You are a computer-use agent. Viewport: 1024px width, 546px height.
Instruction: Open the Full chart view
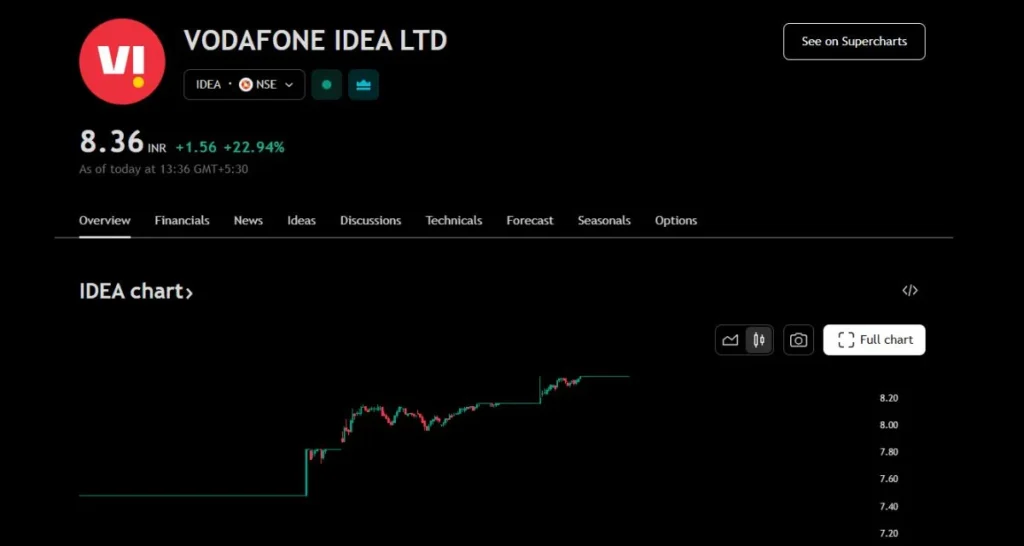click(x=874, y=340)
